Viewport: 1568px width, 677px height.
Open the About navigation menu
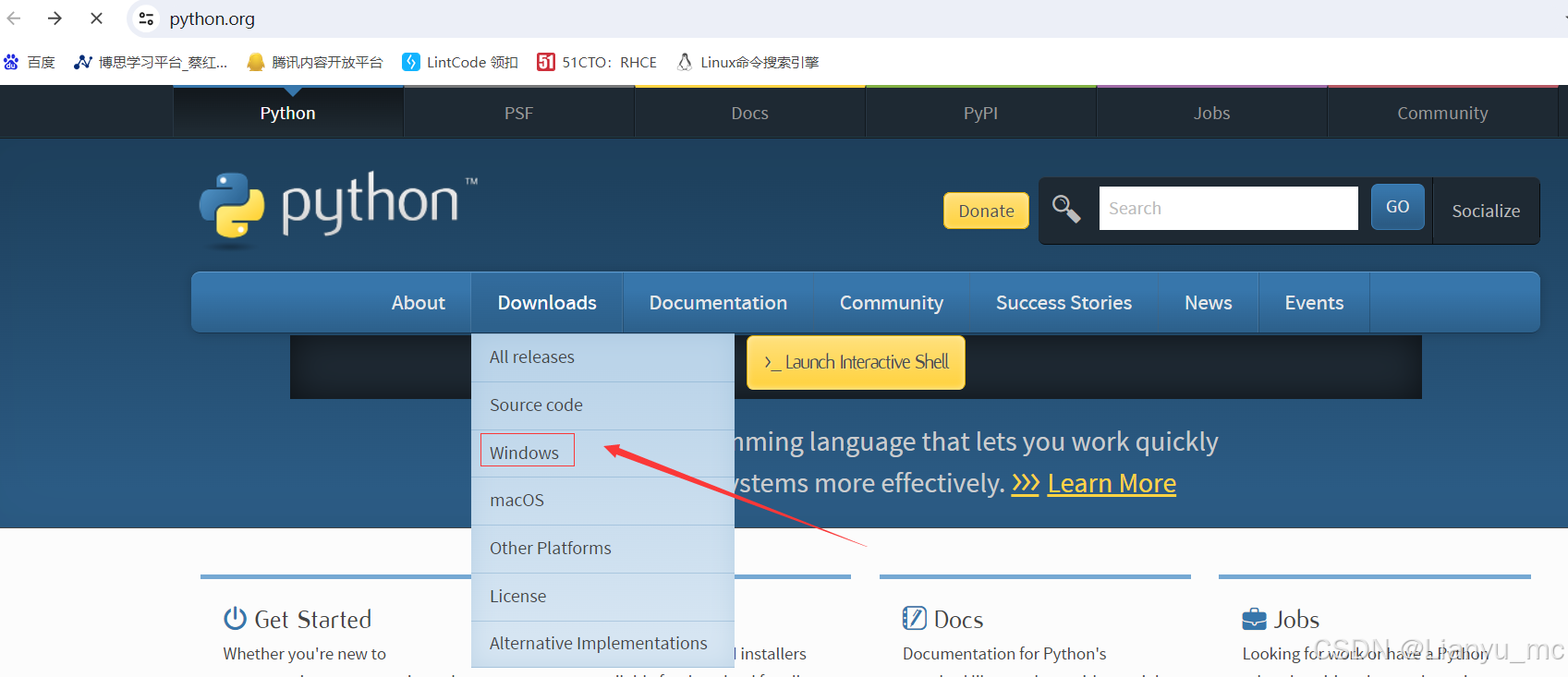[x=419, y=303]
